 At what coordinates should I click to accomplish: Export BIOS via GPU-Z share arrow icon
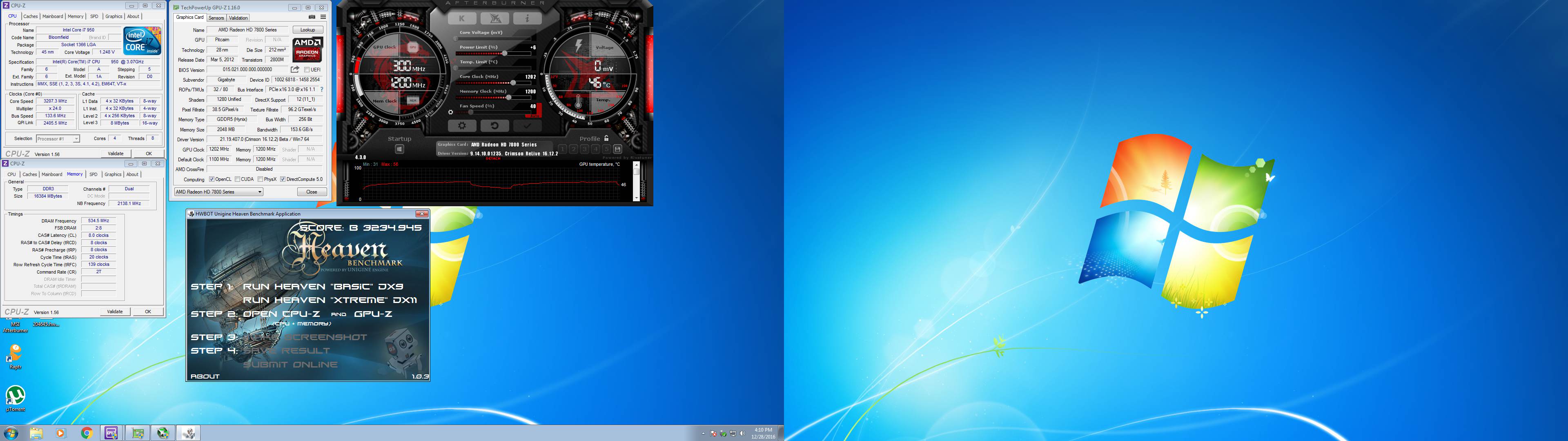(x=295, y=69)
